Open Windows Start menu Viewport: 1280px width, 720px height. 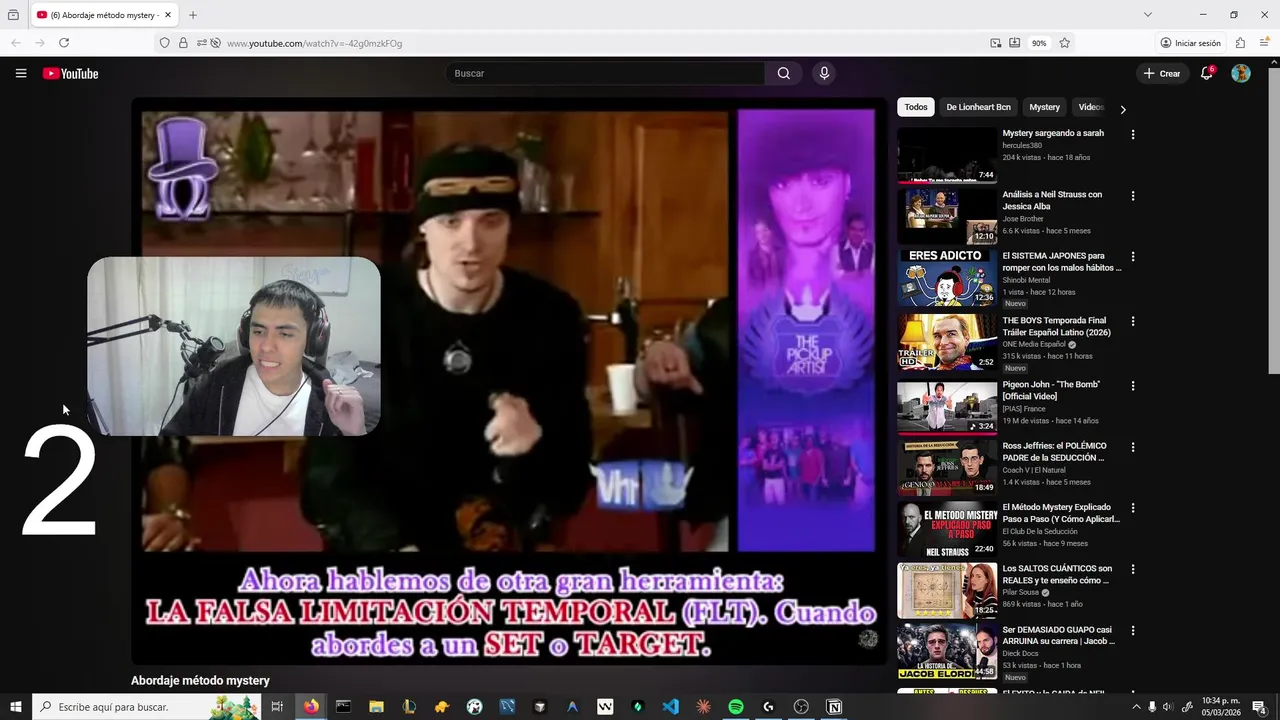(x=15, y=707)
